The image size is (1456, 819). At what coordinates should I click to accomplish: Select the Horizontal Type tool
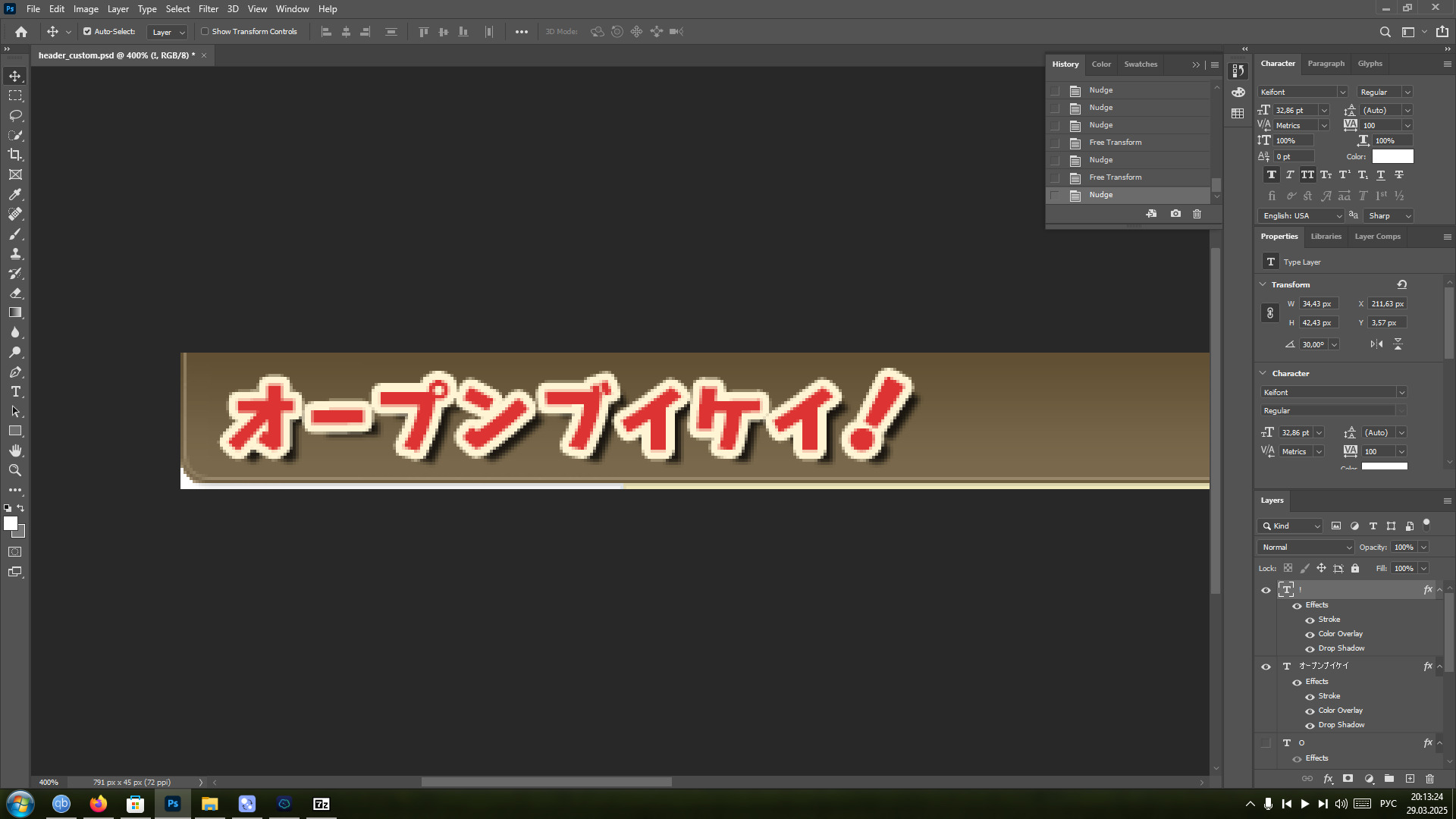15,392
